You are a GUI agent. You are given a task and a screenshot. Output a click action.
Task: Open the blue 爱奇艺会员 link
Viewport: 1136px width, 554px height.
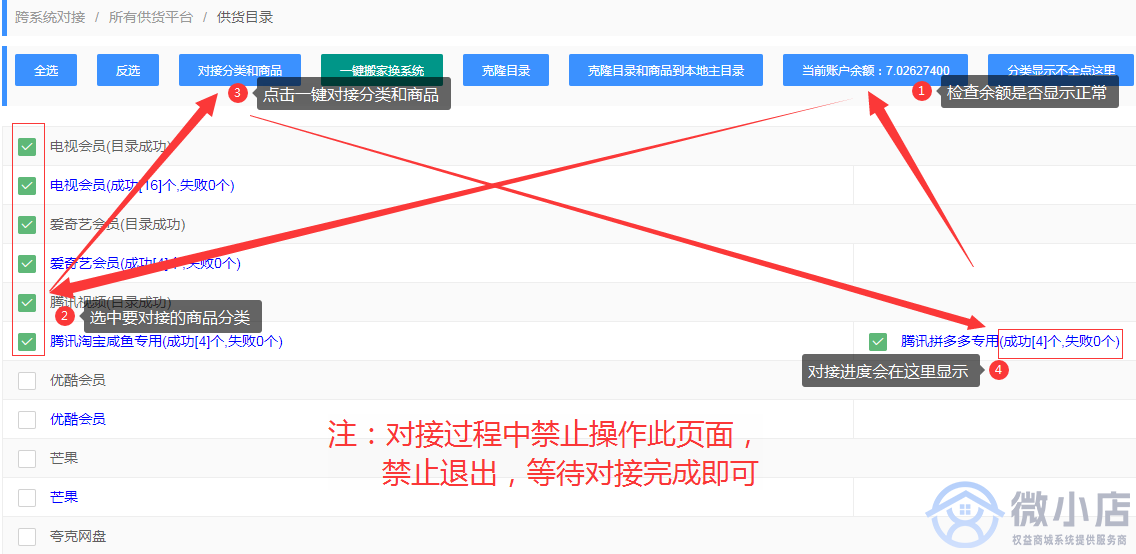(x=145, y=264)
